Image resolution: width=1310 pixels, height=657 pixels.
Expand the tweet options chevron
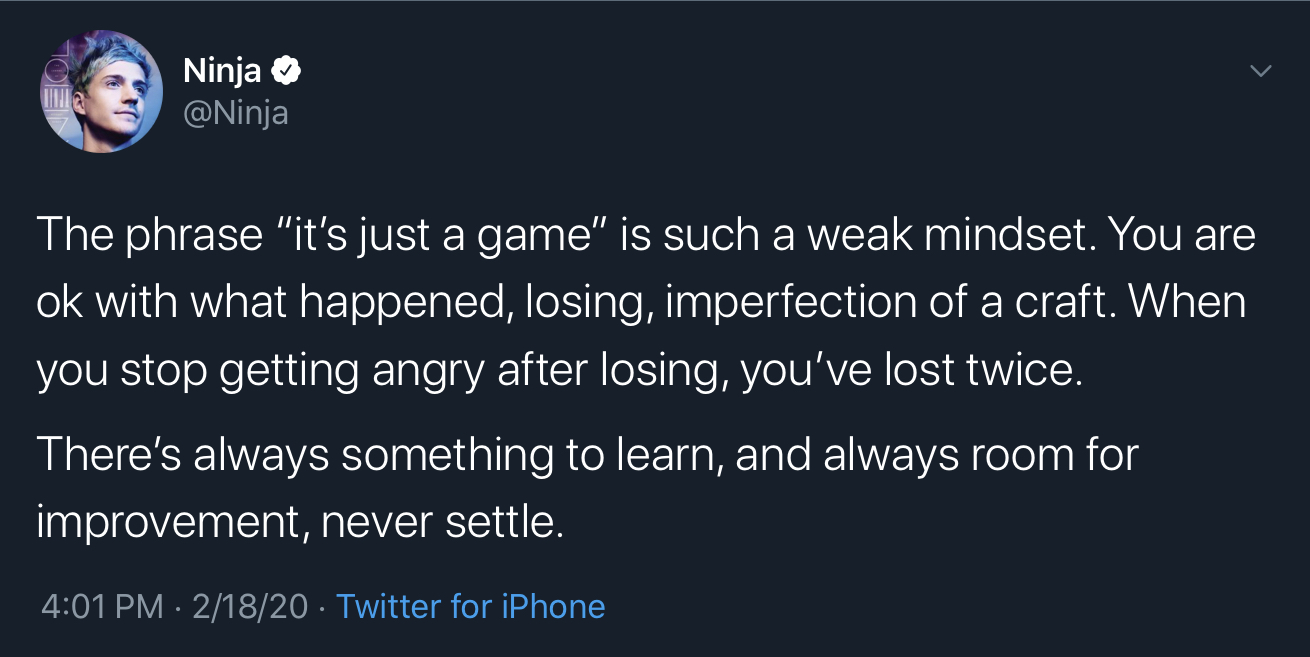point(1261,71)
